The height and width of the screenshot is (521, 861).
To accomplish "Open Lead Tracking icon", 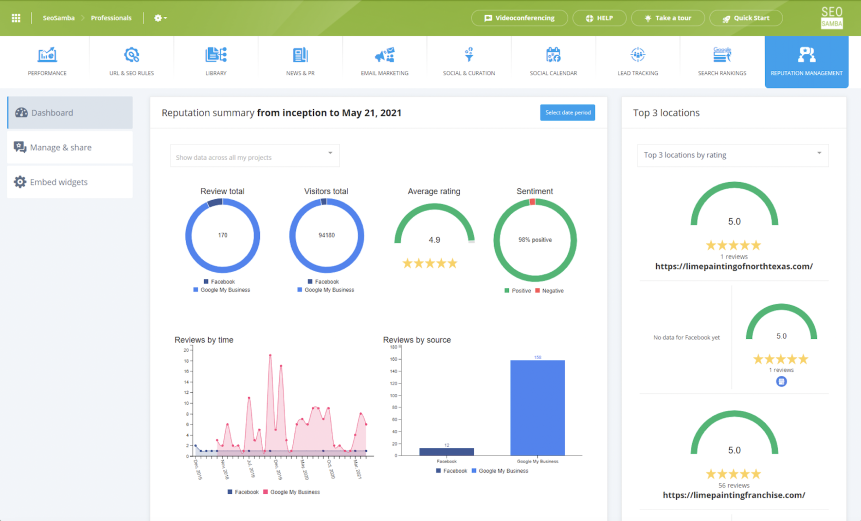I will tap(637, 55).
